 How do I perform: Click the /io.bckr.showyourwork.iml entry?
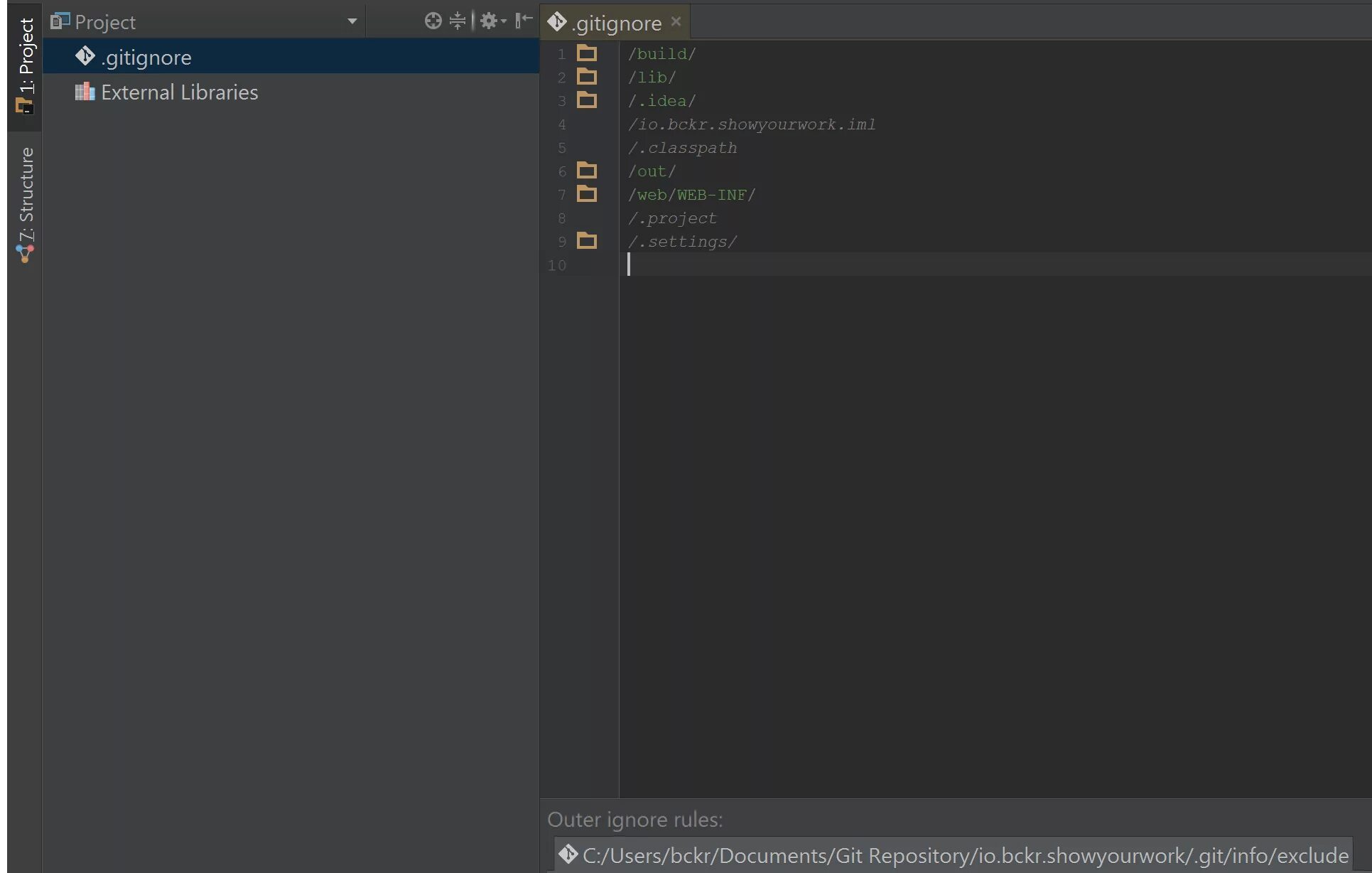tap(752, 124)
